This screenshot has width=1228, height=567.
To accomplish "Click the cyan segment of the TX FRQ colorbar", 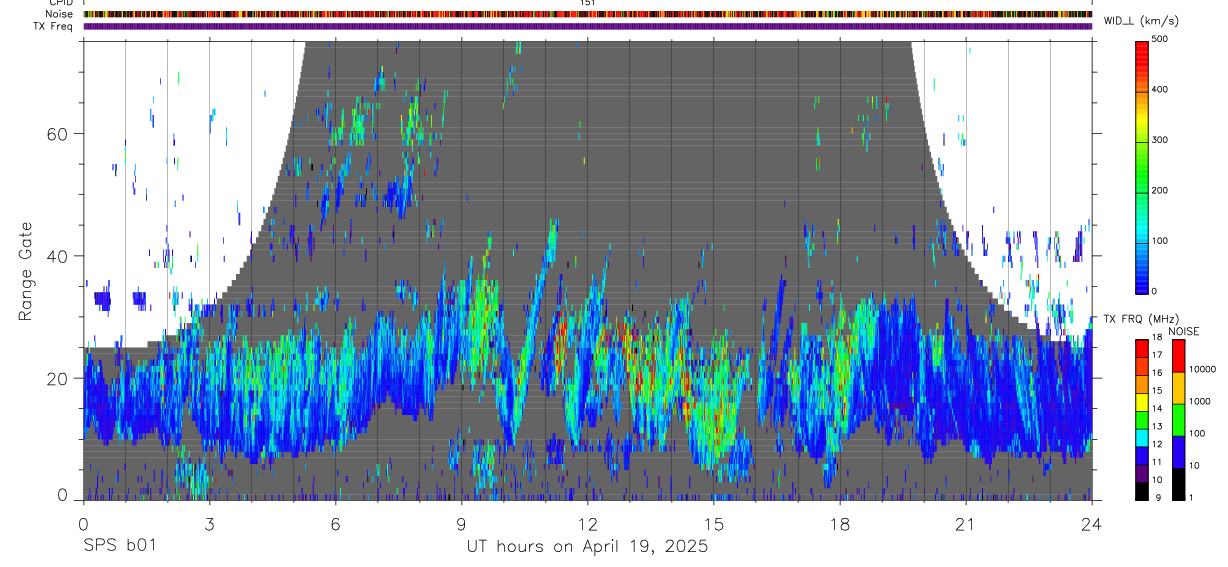I will [x=1141, y=436].
